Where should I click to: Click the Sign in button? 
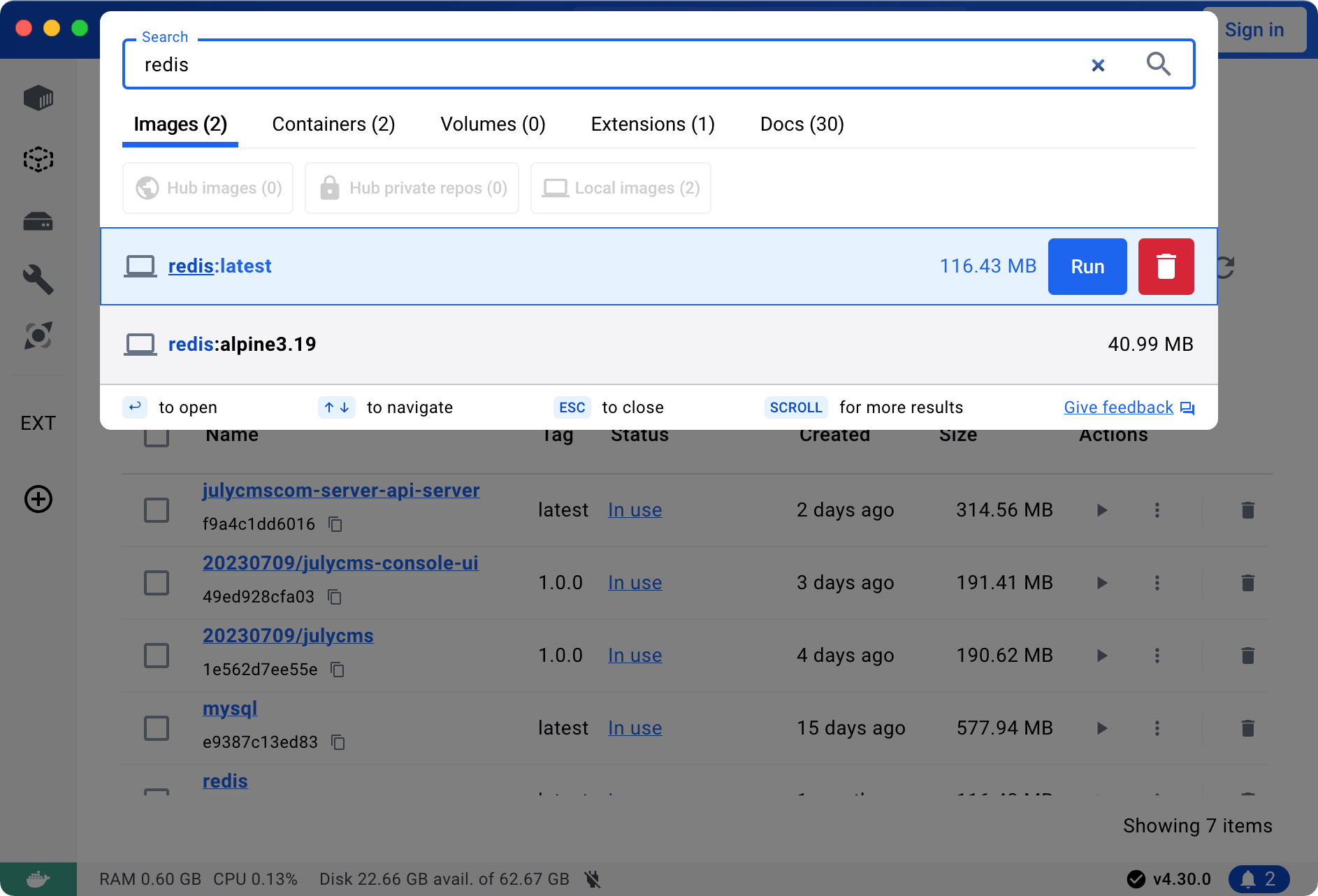coord(1254,30)
